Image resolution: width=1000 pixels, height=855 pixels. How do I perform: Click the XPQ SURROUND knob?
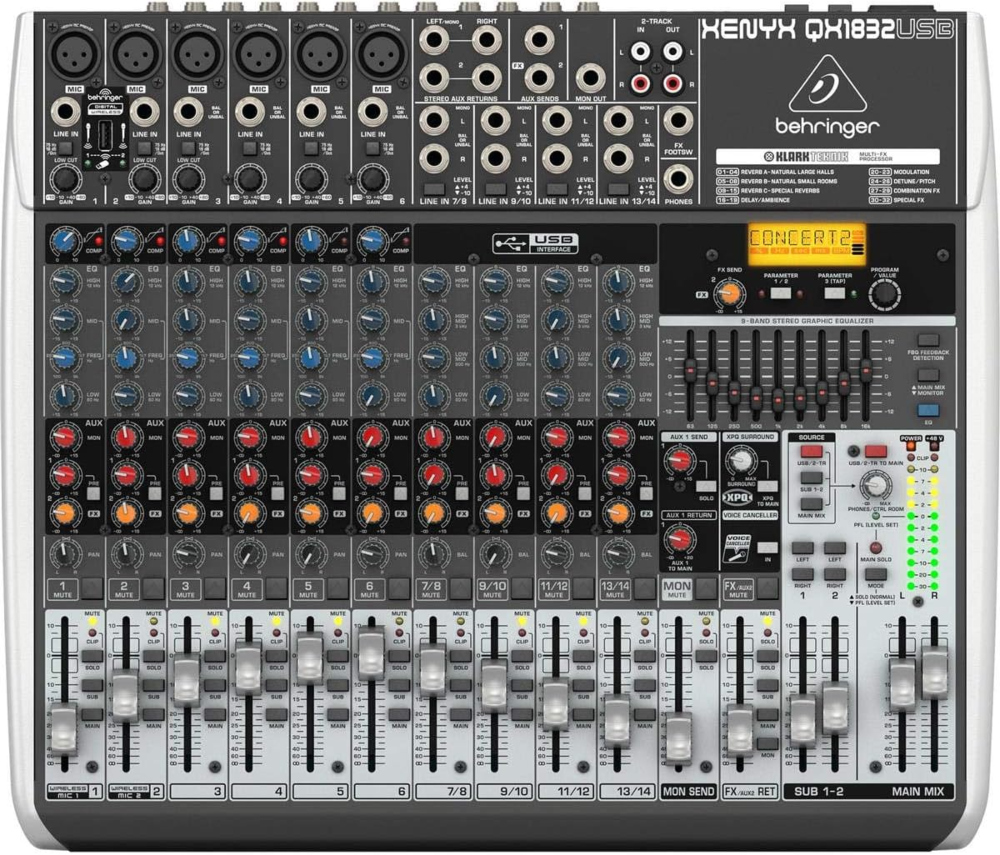pos(740,460)
